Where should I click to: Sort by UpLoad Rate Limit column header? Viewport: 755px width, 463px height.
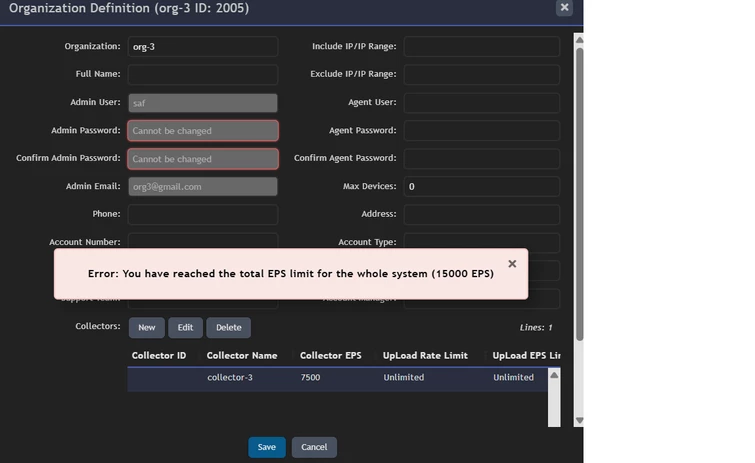click(425, 356)
